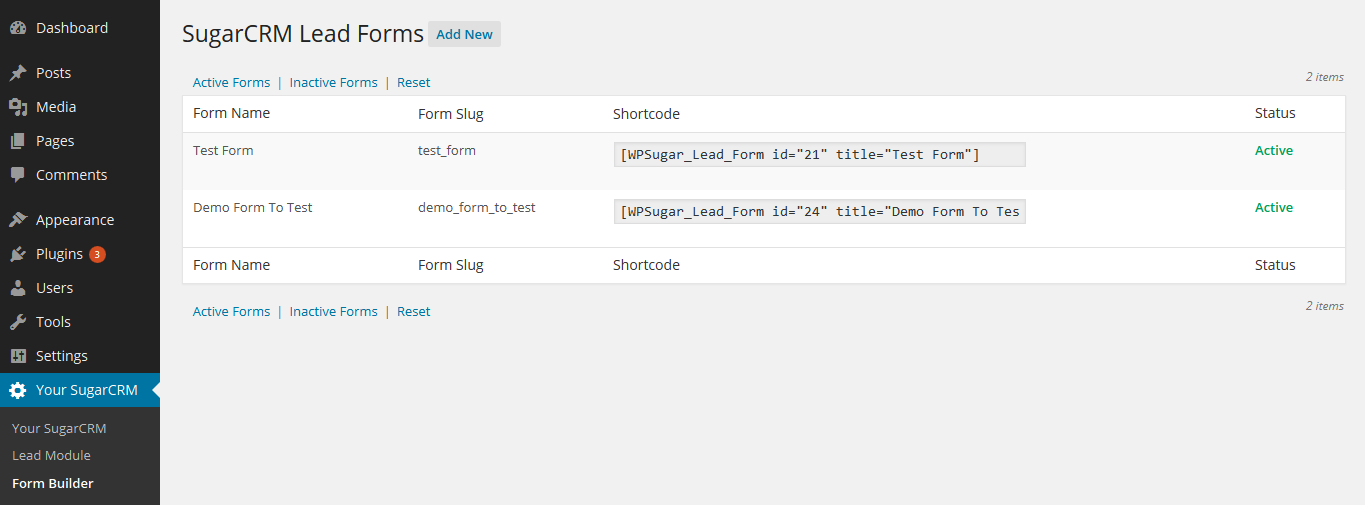
Task: Filter by top Active Forms link
Action: [231, 82]
